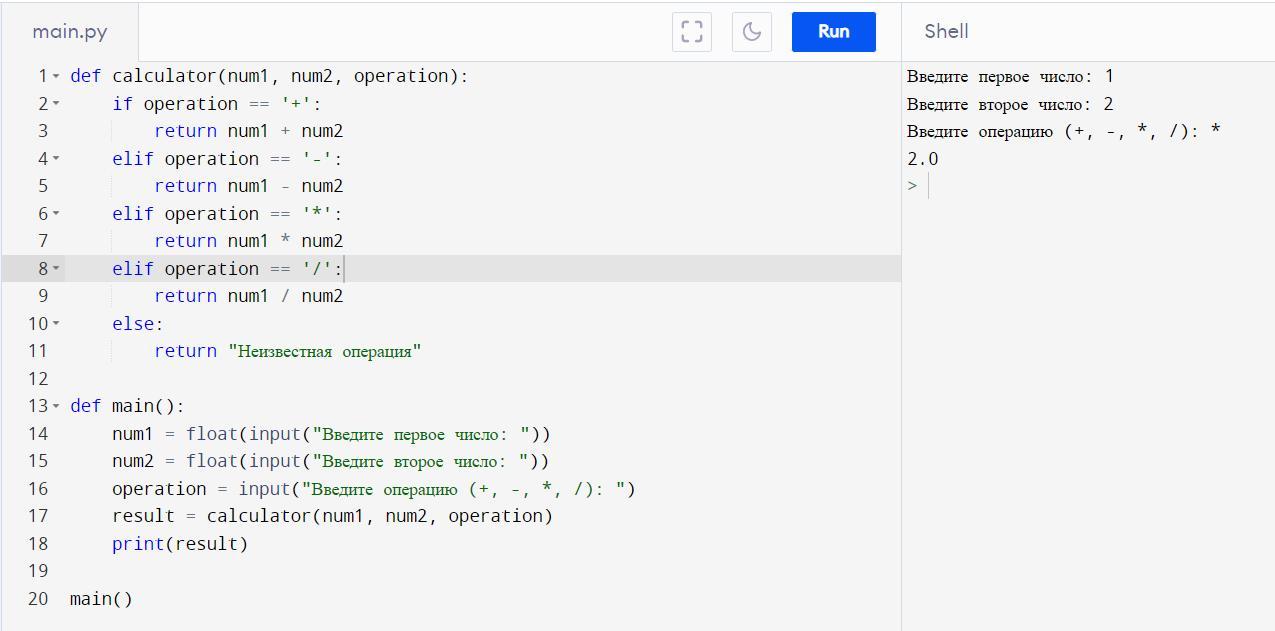
Task: Click line number 20 in the gutter
Action: (x=38, y=599)
